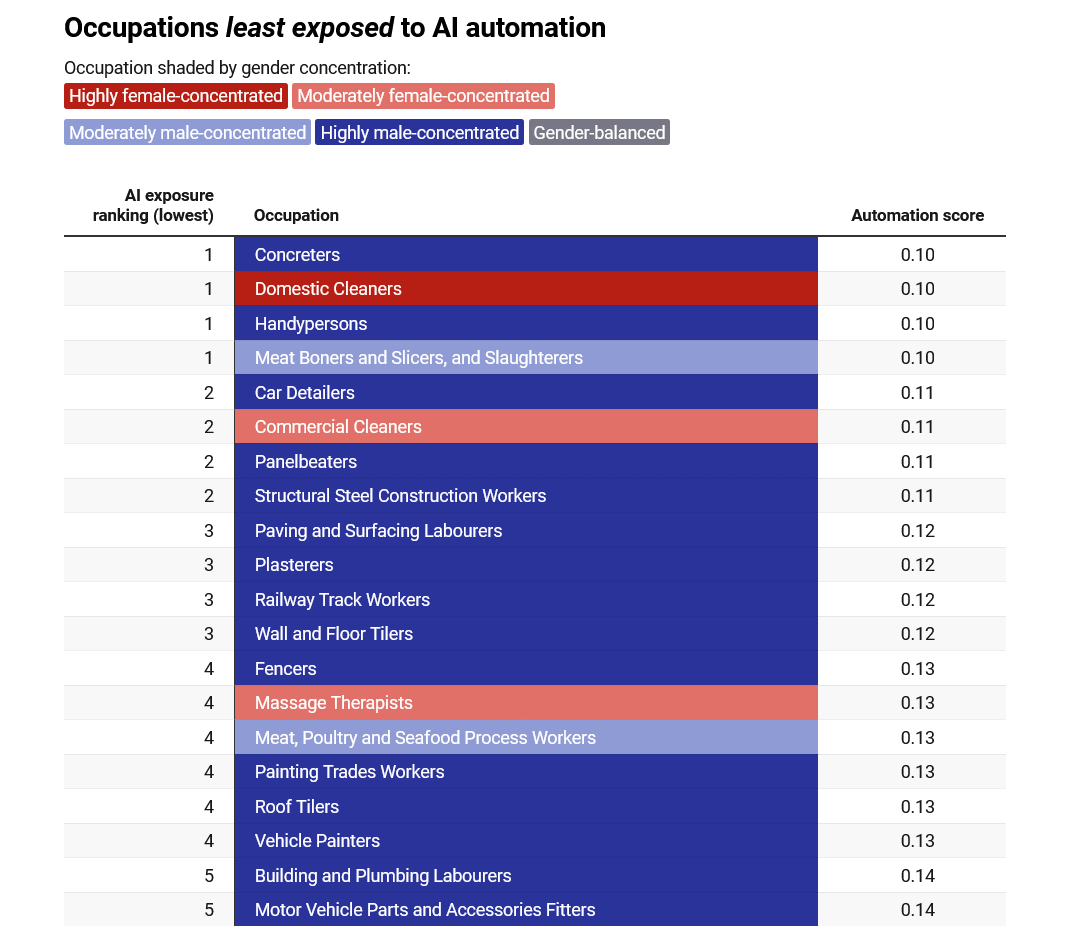The width and height of the screenshot is (1088, 933).
Task: Click the Occupation column header
Action: pos(296,216)
